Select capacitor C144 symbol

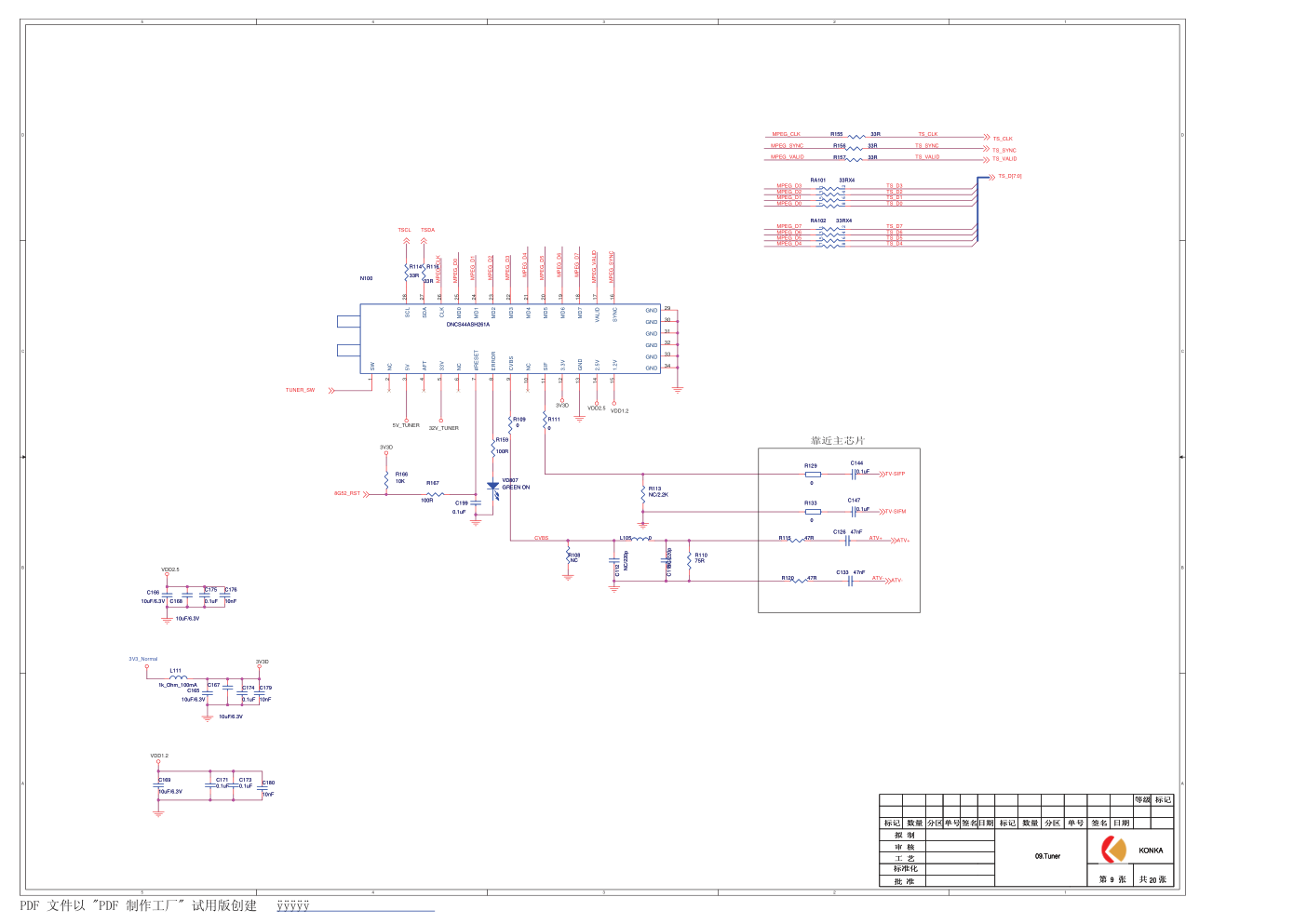click(854, 474)
